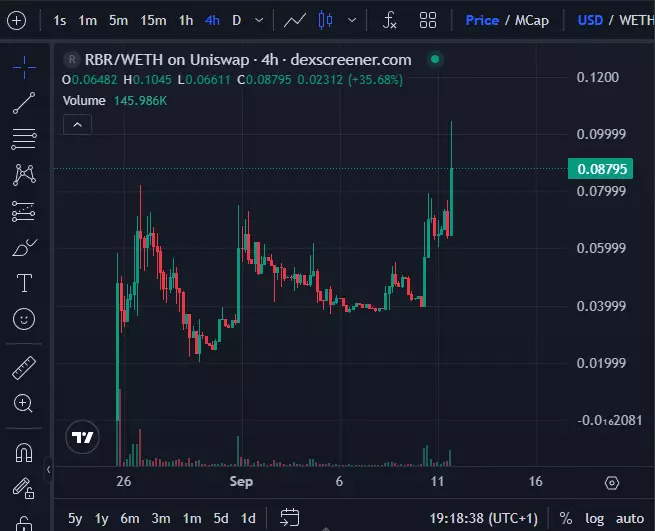The height and width of the screenshot is (531, 655).
Task: Switch to the D daily interval
Action: [x=236, y=20]
